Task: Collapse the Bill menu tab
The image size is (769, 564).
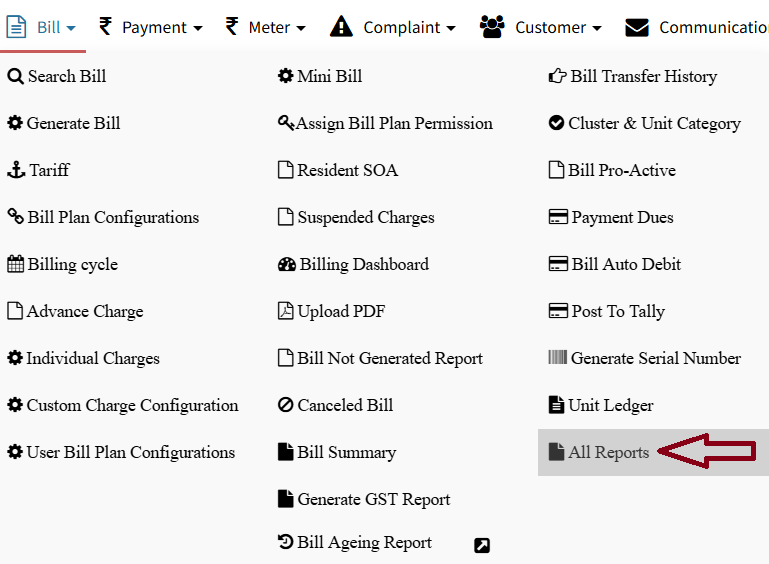Action: 41,27
